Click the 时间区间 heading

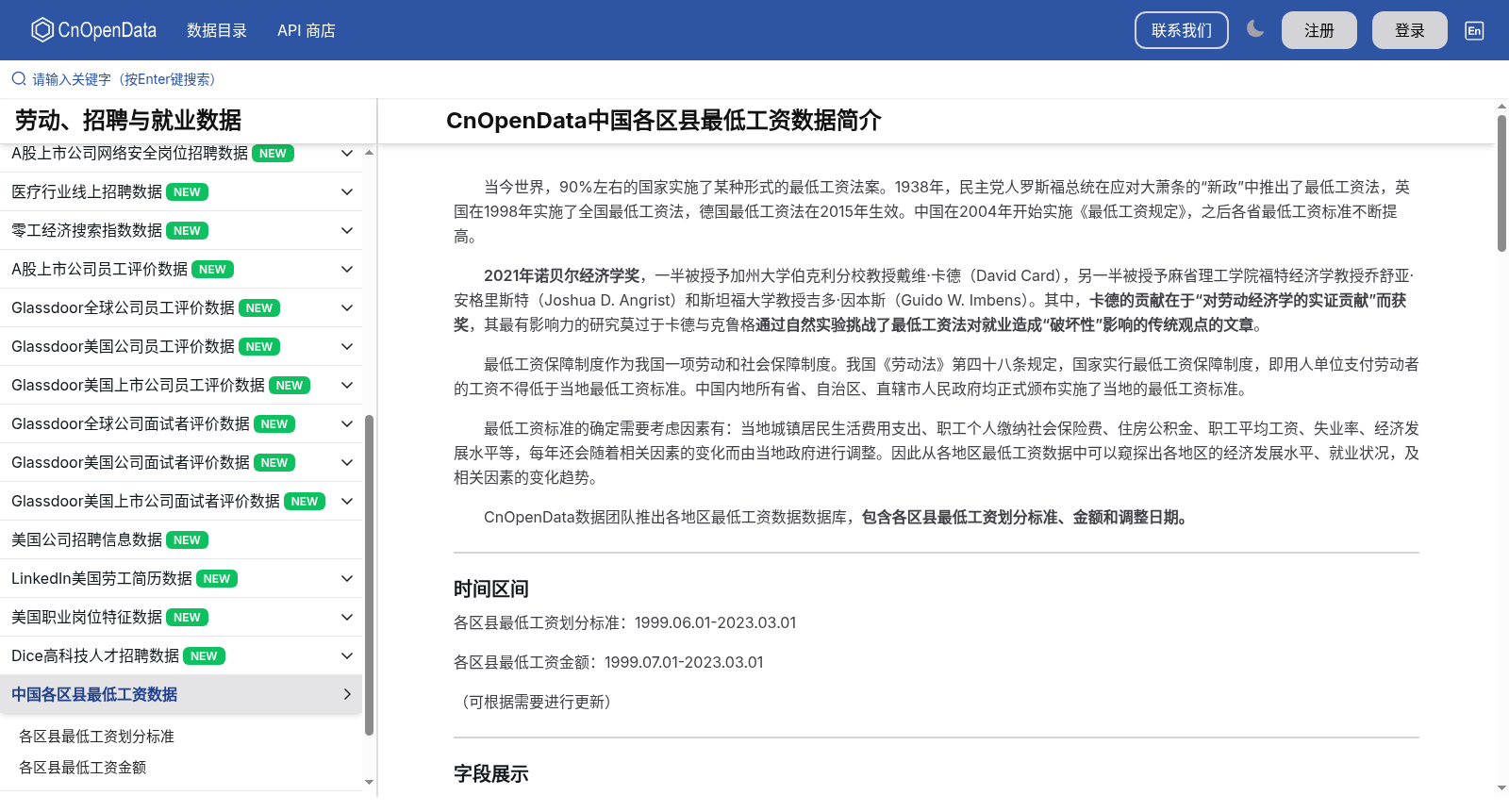490,588
